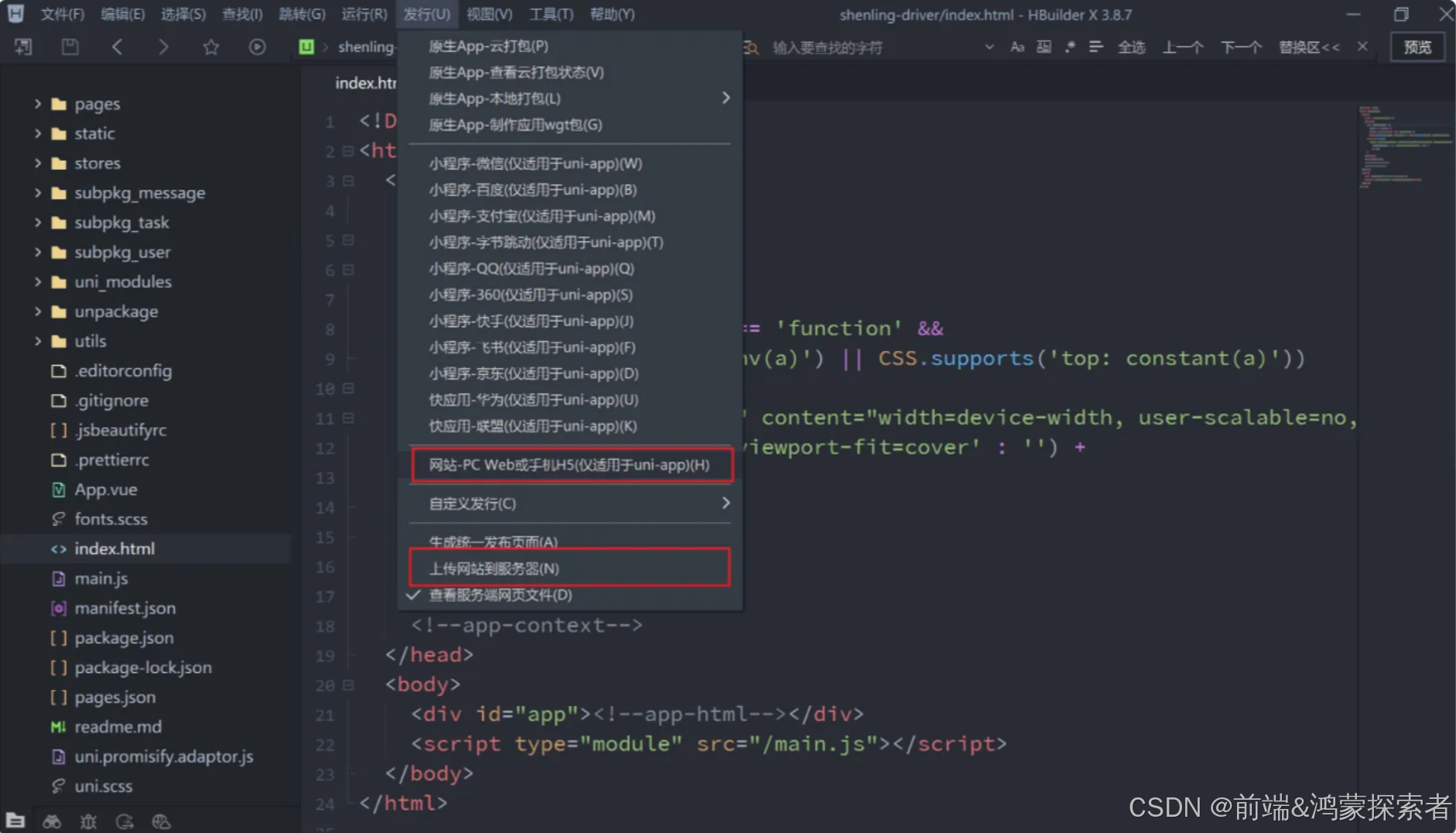Open the project manager folder icon in the status bar

click(x=15, y=821)
